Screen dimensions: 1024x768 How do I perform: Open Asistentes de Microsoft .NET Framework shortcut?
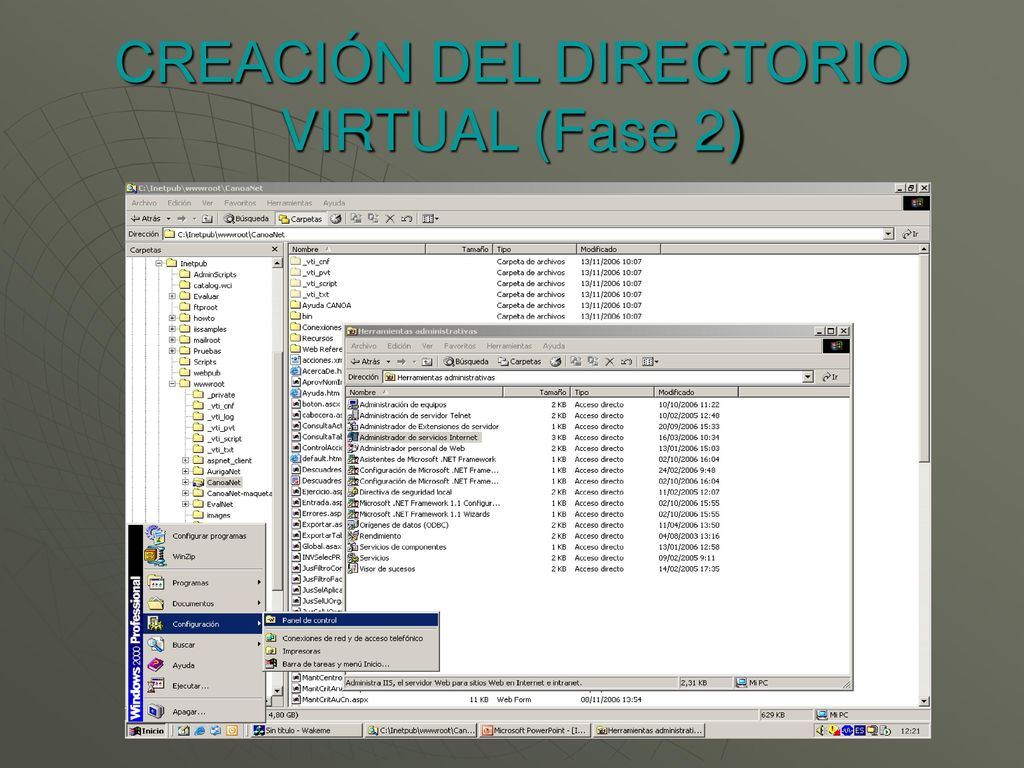point(423,459)
